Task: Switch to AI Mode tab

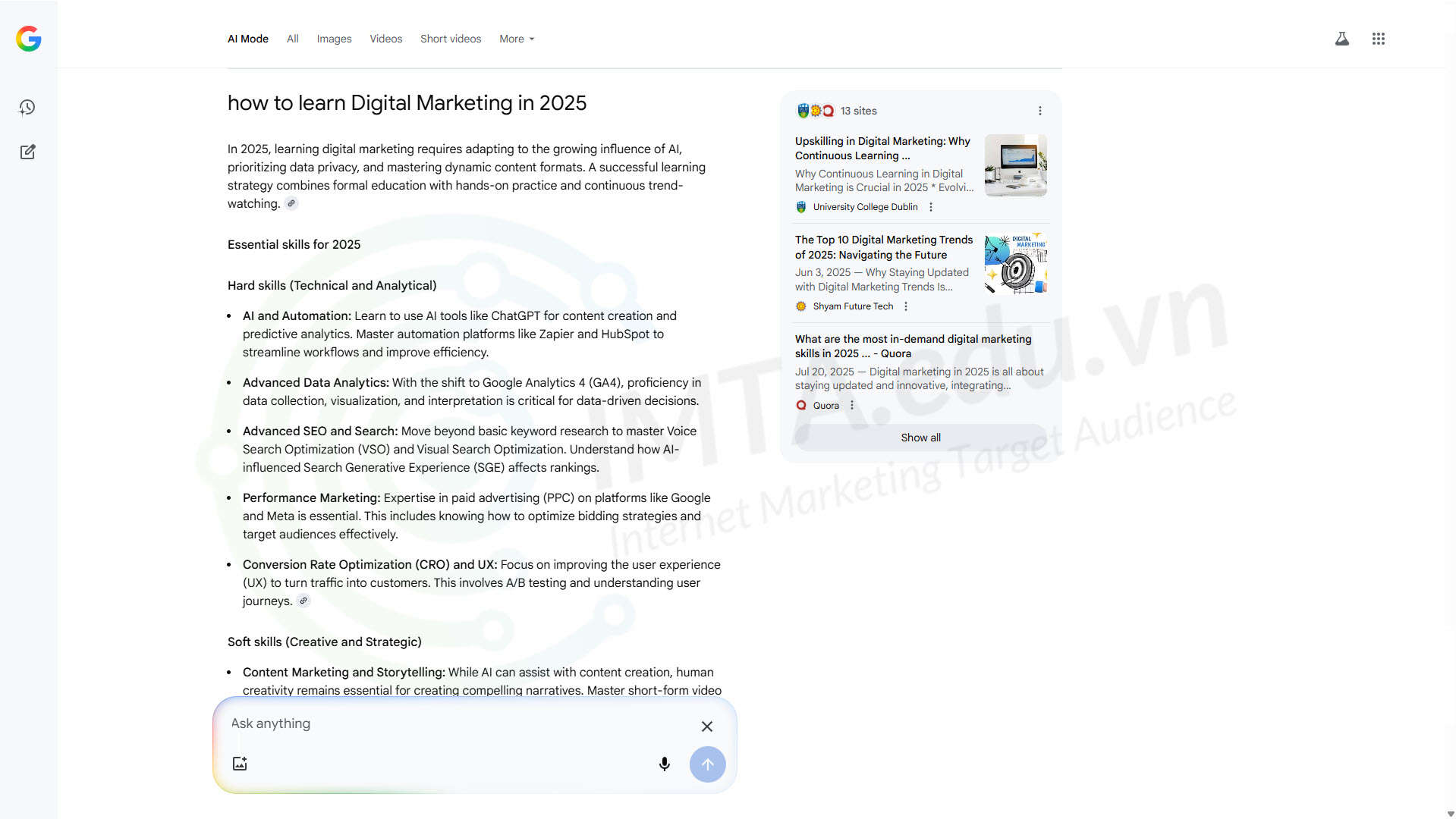Action: [x=248, y=39]
